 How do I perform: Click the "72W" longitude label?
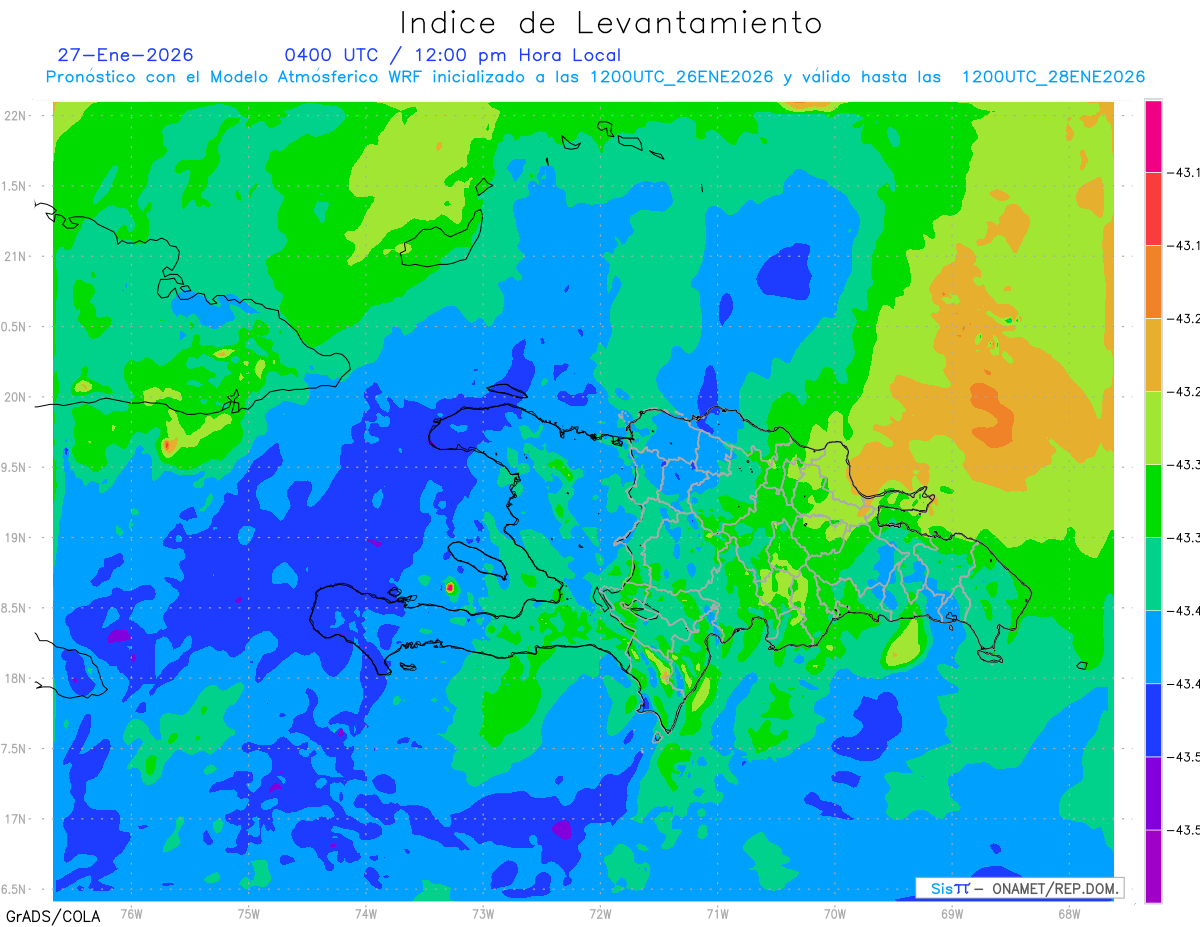pyautogui.click(x=600, y=913)
